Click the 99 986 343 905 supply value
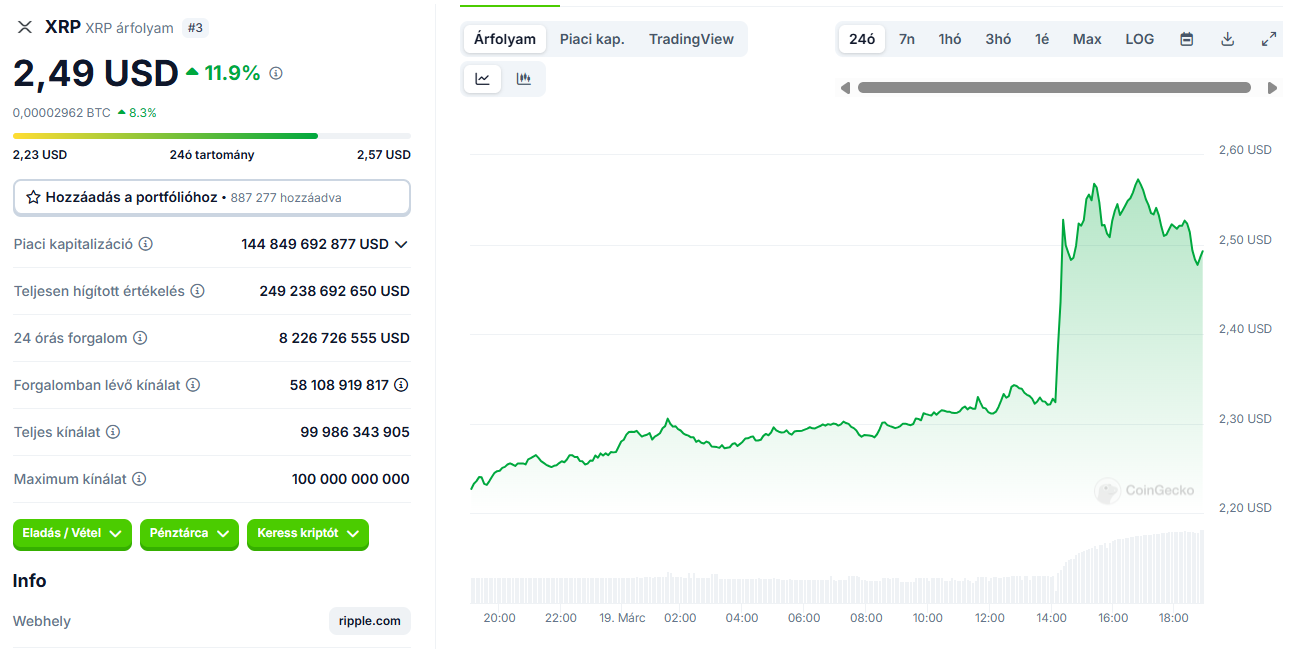 pyautogui.click(x=355, y=432)
